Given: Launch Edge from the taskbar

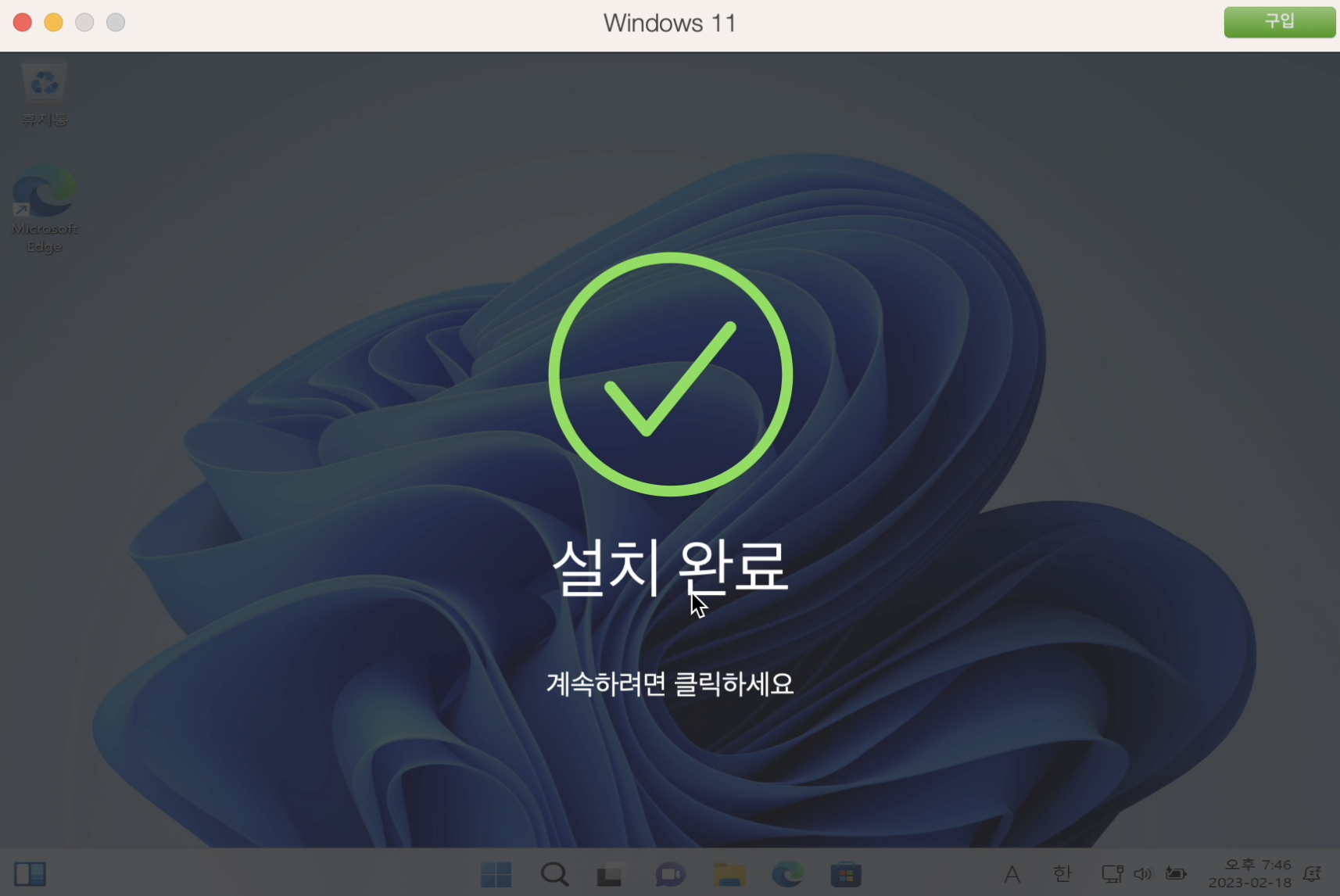Looking at the screenshot, I should tap(787, 874).
